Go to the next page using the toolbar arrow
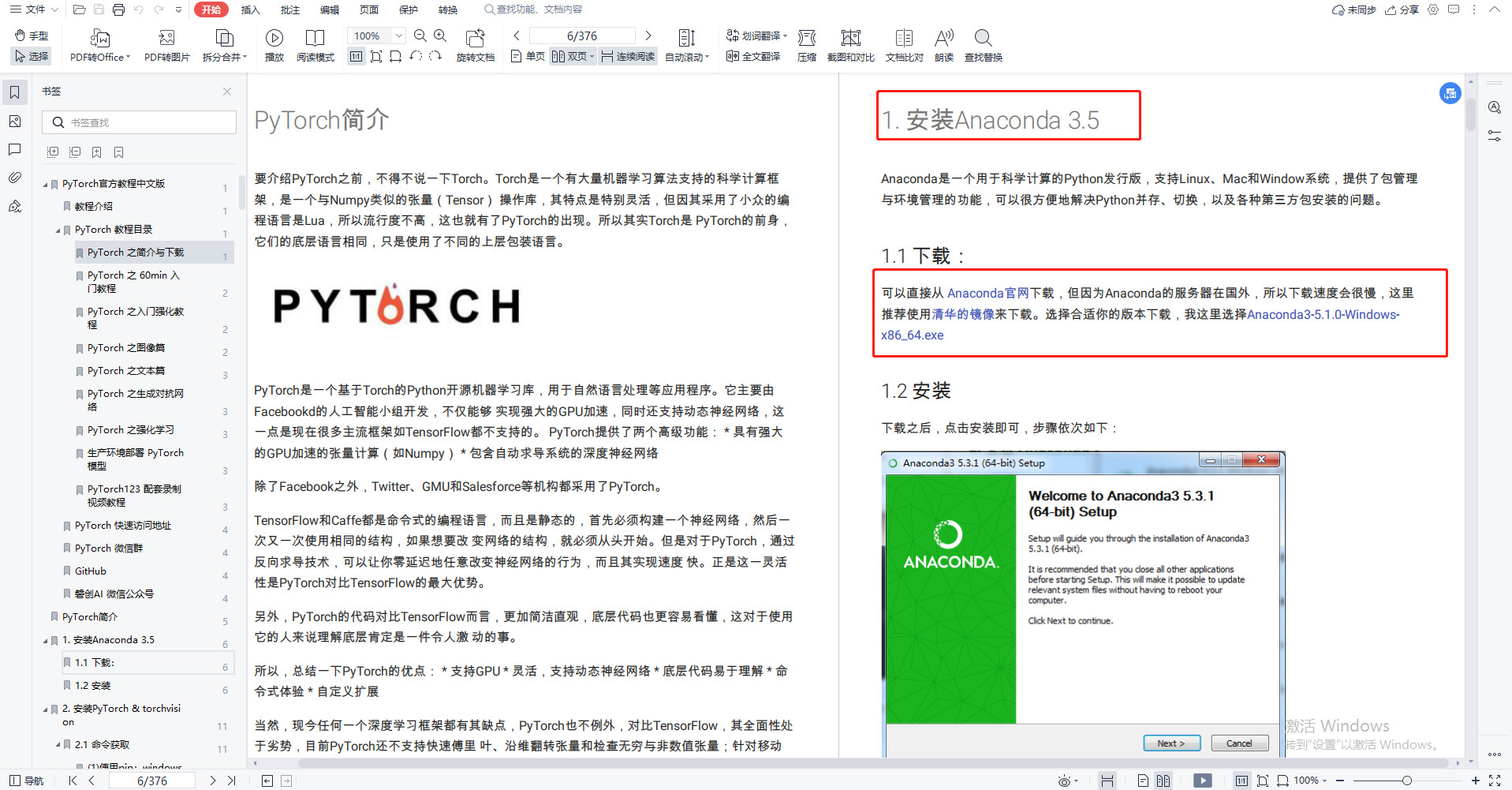 [x=648, y=36]
